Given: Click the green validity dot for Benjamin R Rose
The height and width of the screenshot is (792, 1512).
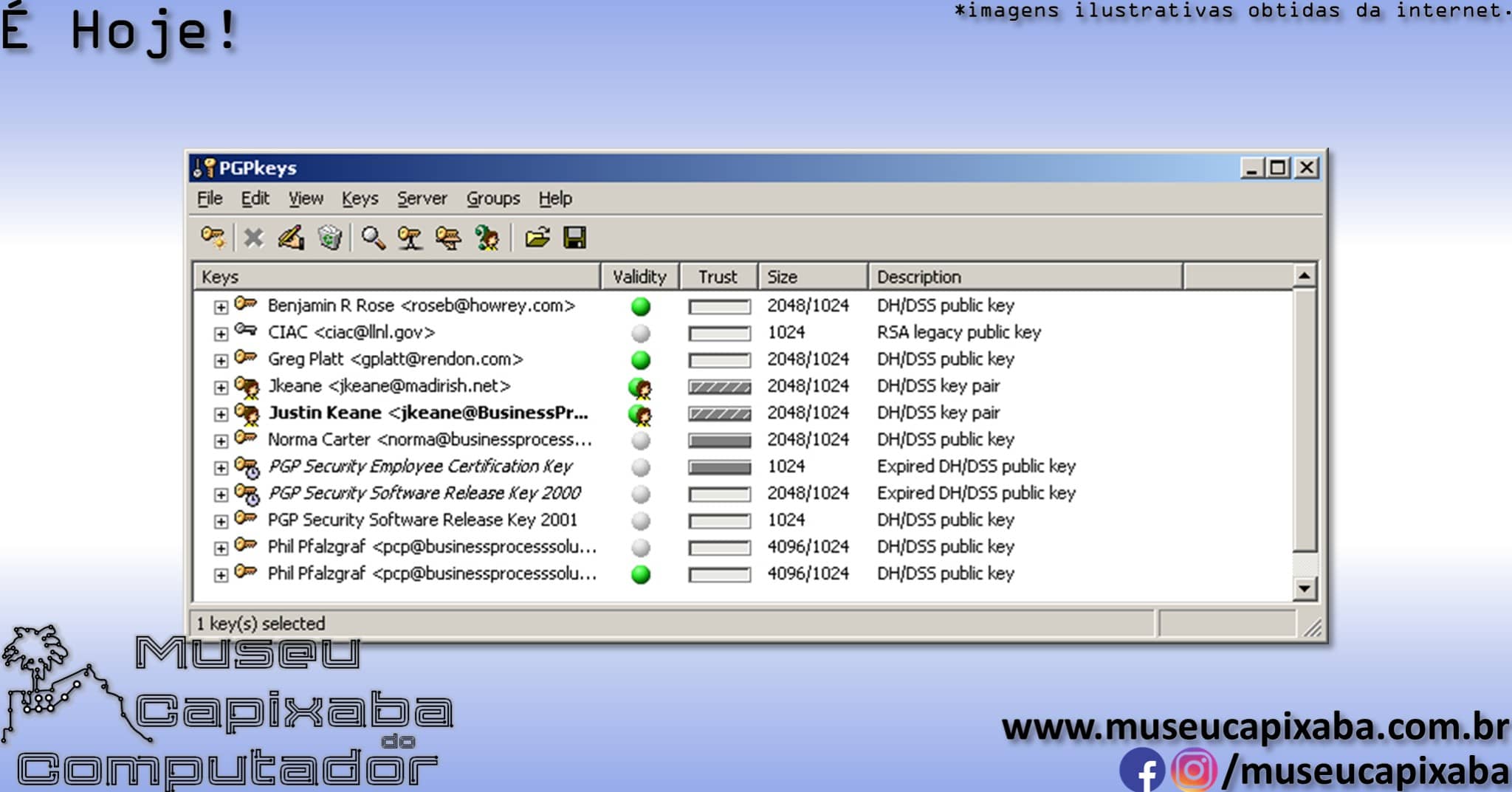Looking at the screenshot, I should coord(641,306).
